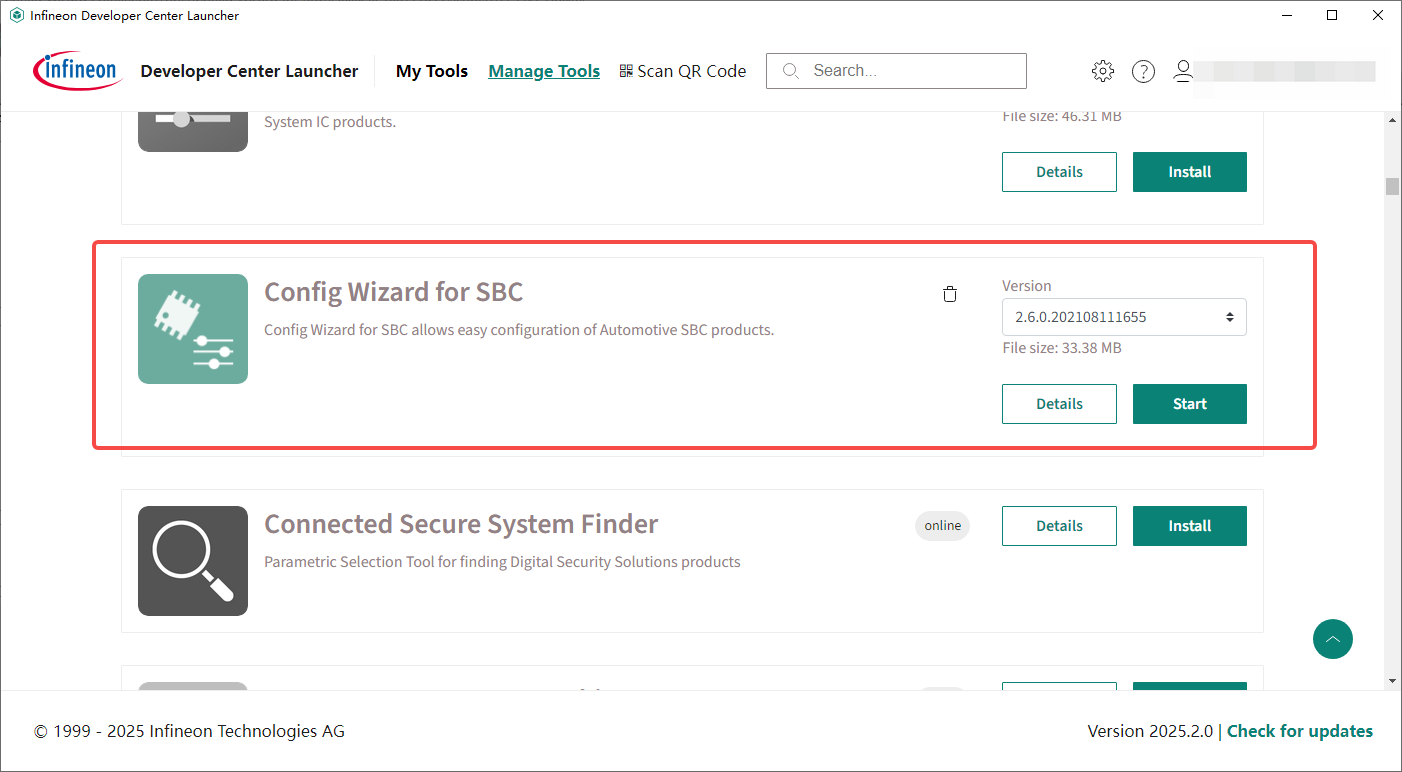The height and width of the screenshot is (772, 1402).
Task: Maximize the launcher window
Action: [1332, 15]
